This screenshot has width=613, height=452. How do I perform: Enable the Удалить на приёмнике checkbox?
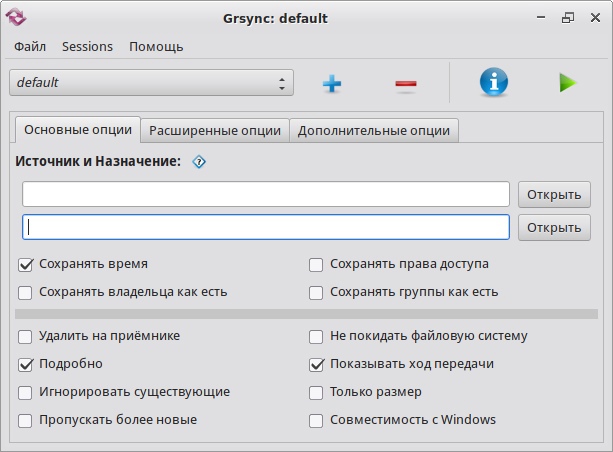click(x=26, y=336)
